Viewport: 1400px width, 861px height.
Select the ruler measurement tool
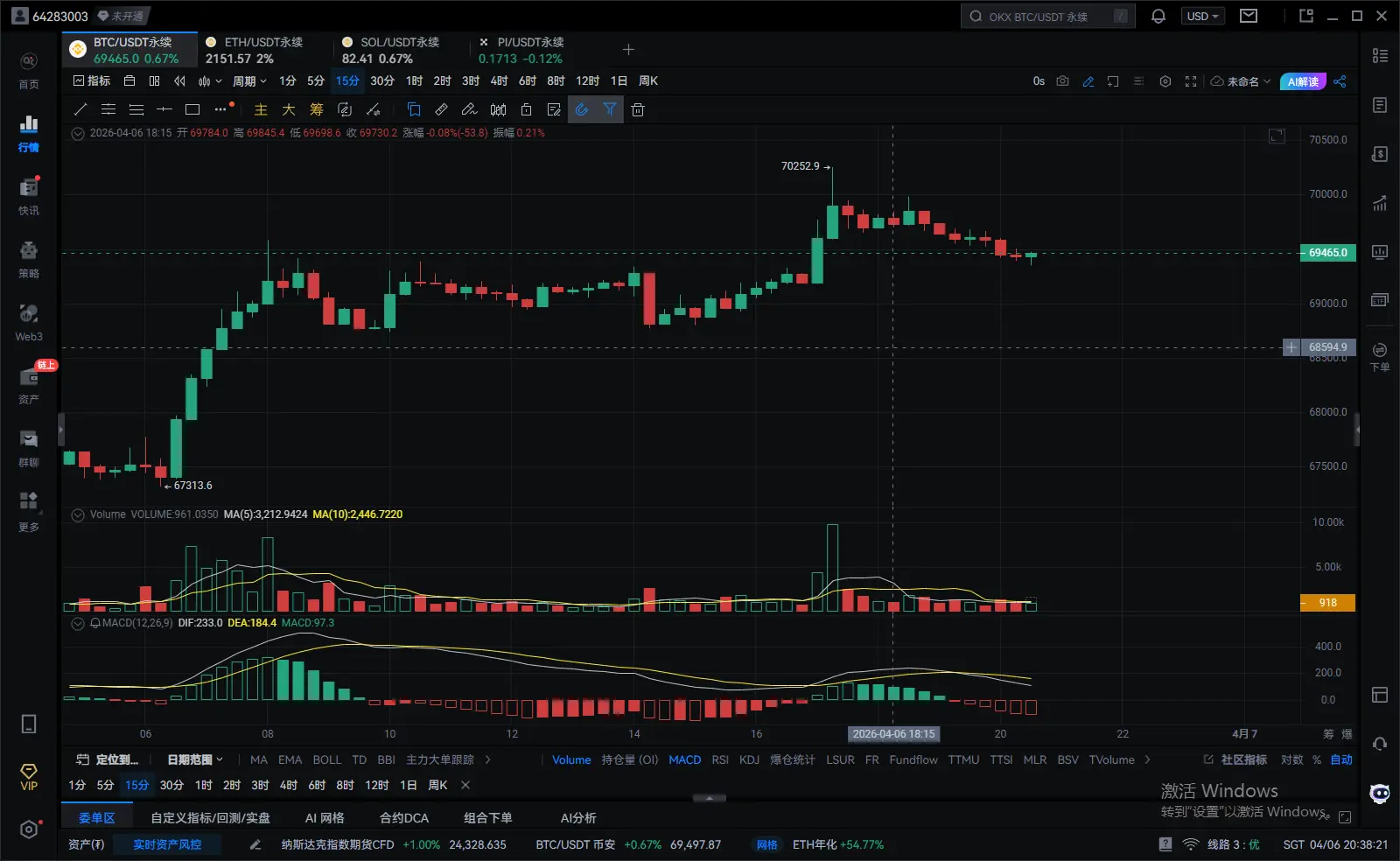(442, 109)
